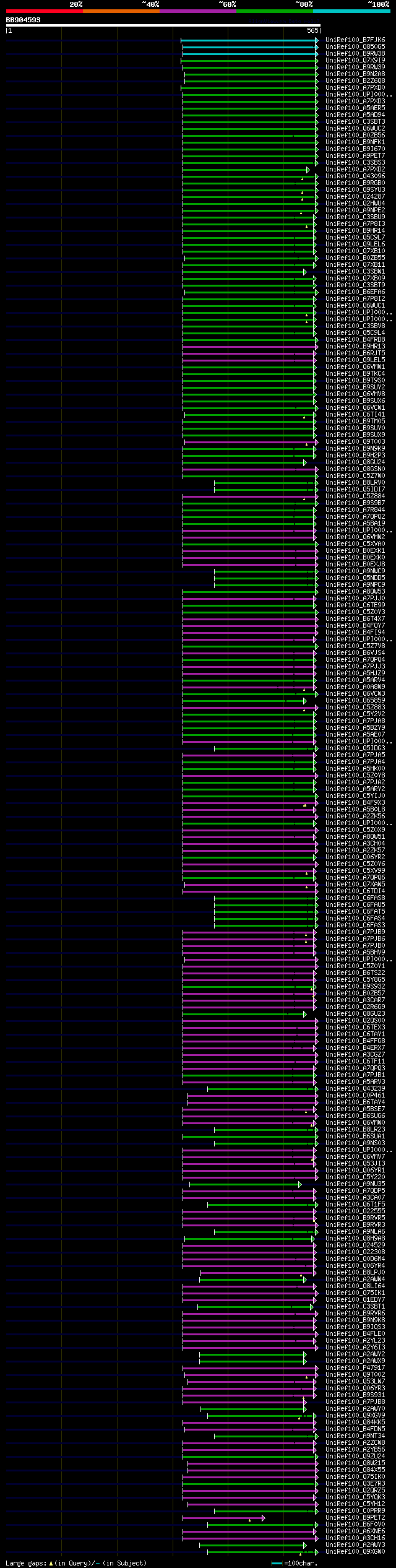Click label UniRef100_C6TE99
The image size is (396, 1568).
tap(355, 605)
